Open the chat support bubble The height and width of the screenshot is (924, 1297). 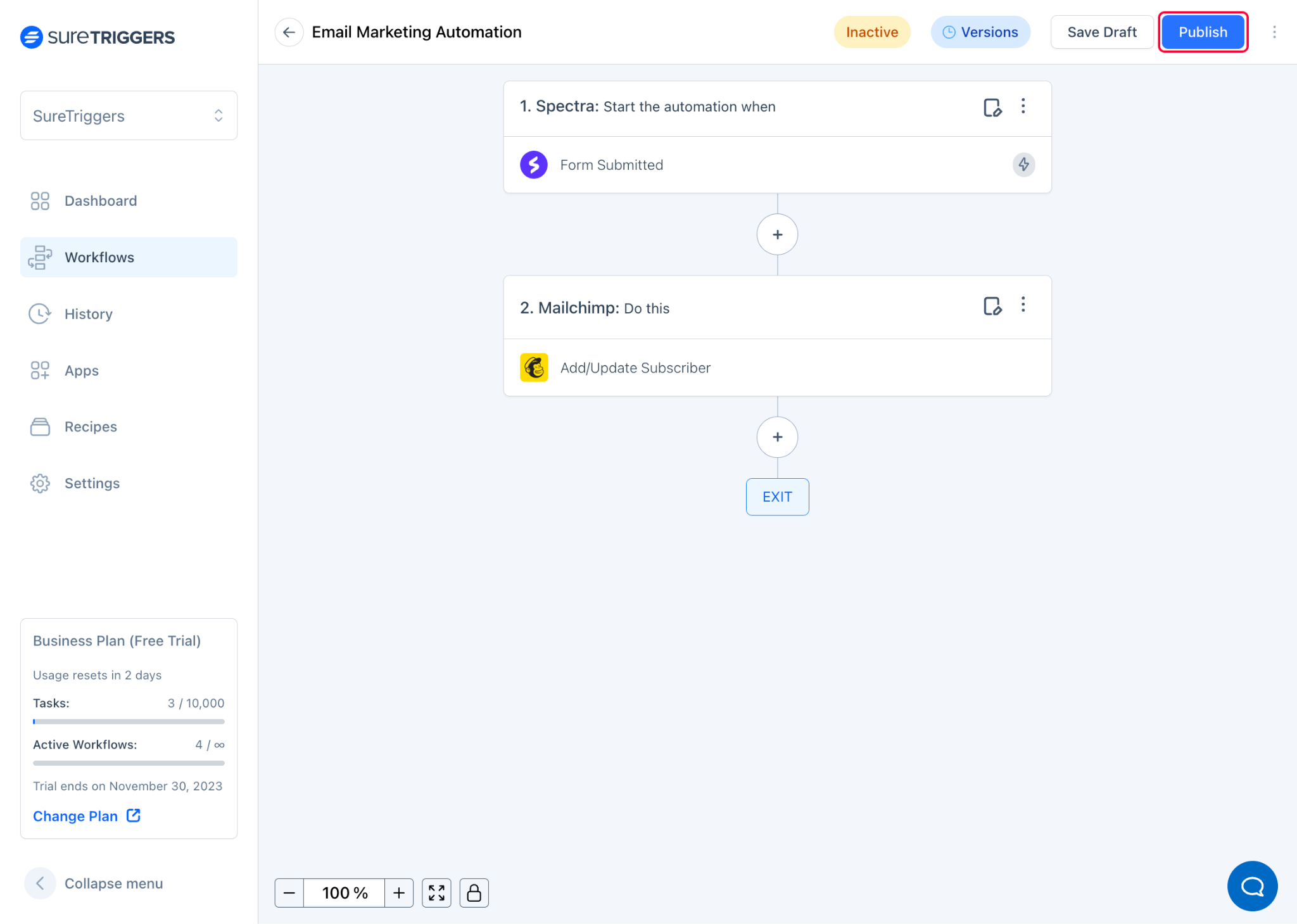pos(1252,886)
